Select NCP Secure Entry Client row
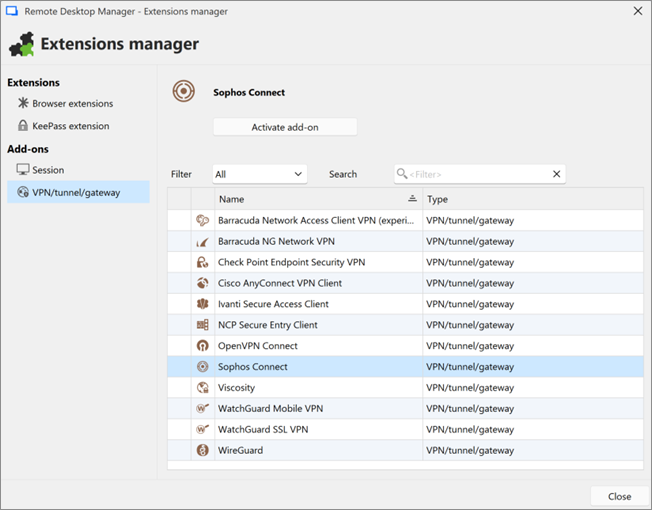 [x=405, y=325]
